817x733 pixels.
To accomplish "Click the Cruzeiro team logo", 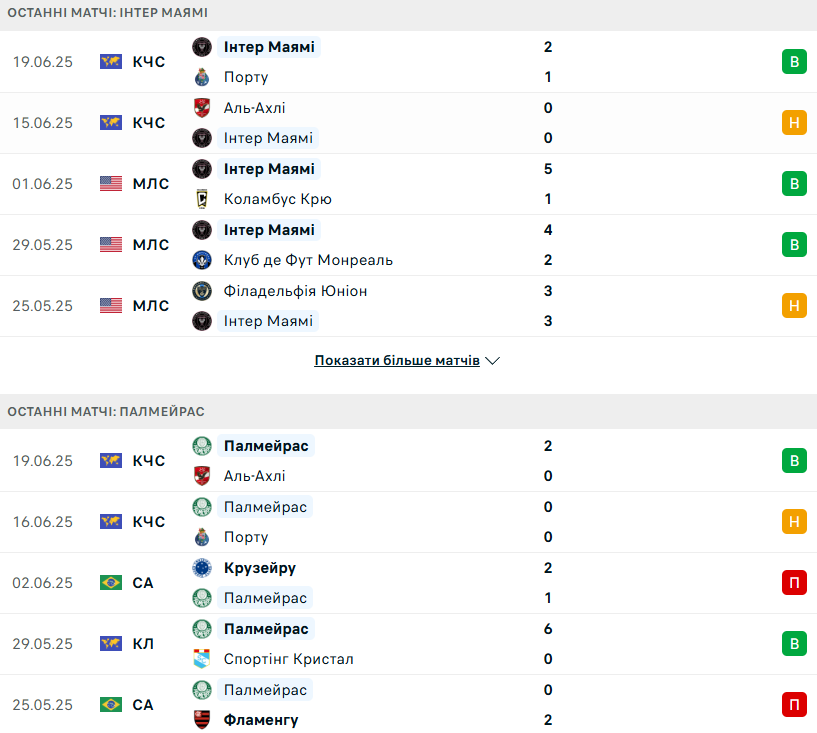I will 202,568.
